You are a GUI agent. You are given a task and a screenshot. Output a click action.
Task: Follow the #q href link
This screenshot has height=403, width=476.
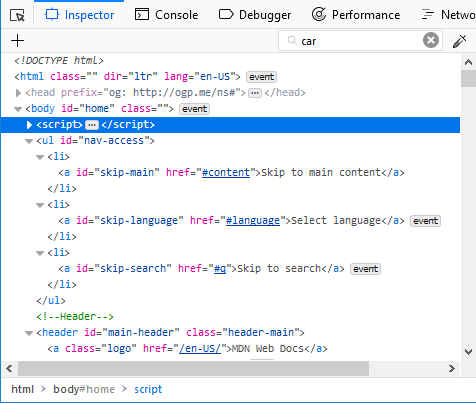click(x=220, y=269)
